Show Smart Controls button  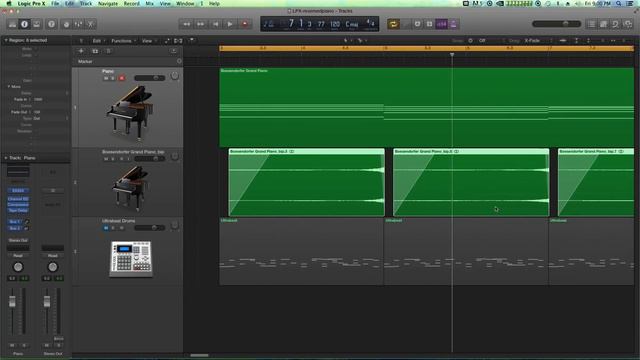[x=66, y=24]
